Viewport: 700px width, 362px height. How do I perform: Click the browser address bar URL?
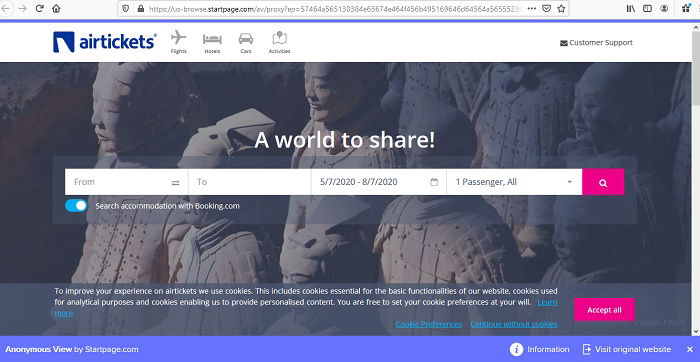point(335,8)
